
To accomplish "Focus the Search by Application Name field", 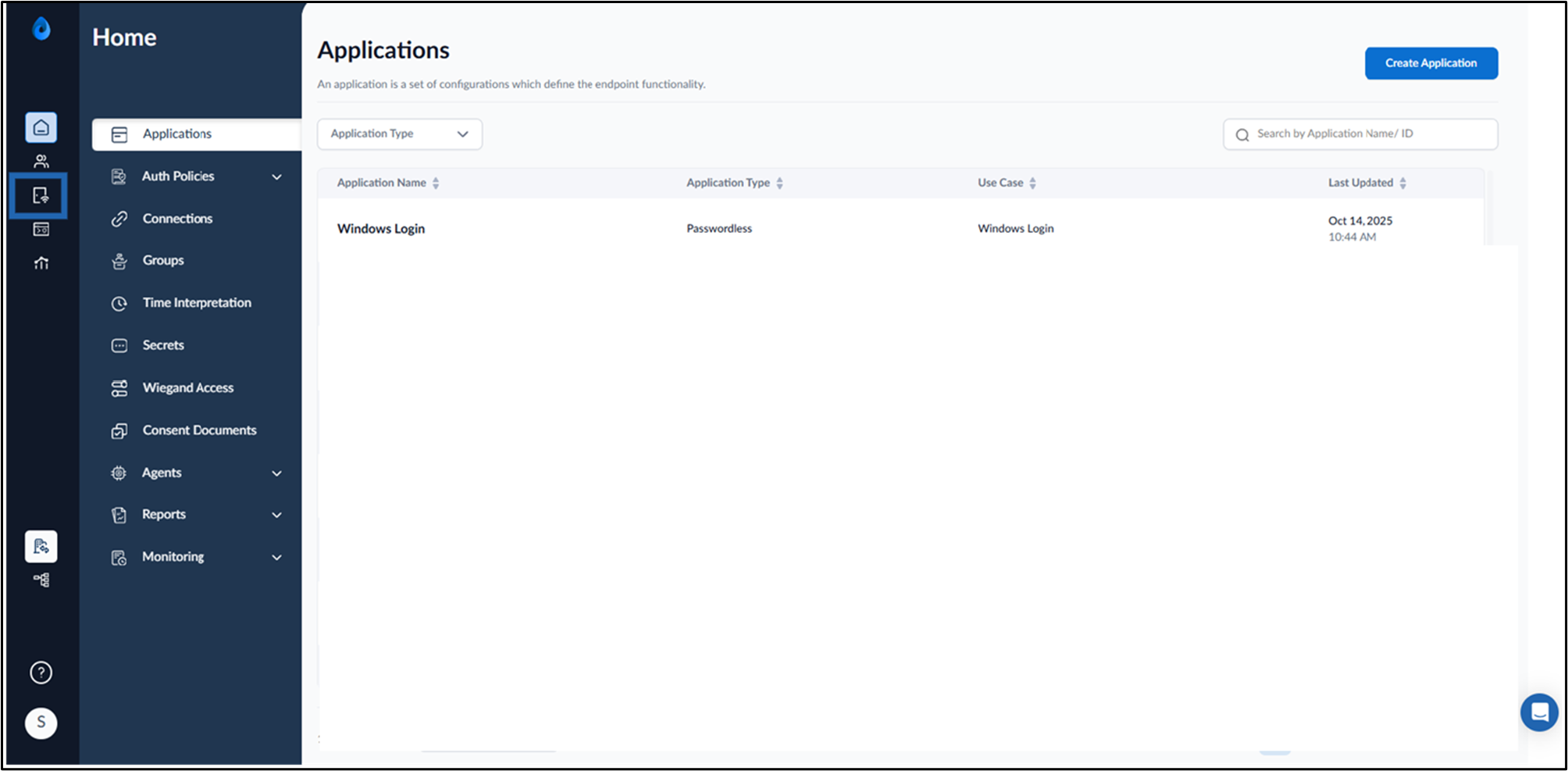I will 1360,134.
